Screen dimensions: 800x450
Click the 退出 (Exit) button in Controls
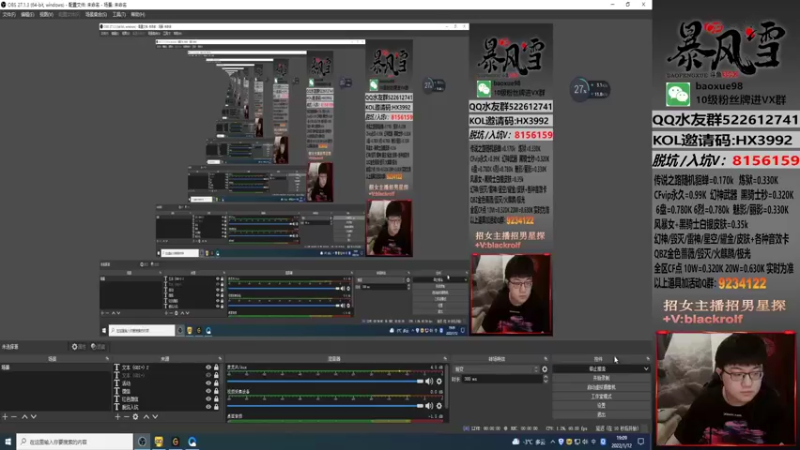601,414
